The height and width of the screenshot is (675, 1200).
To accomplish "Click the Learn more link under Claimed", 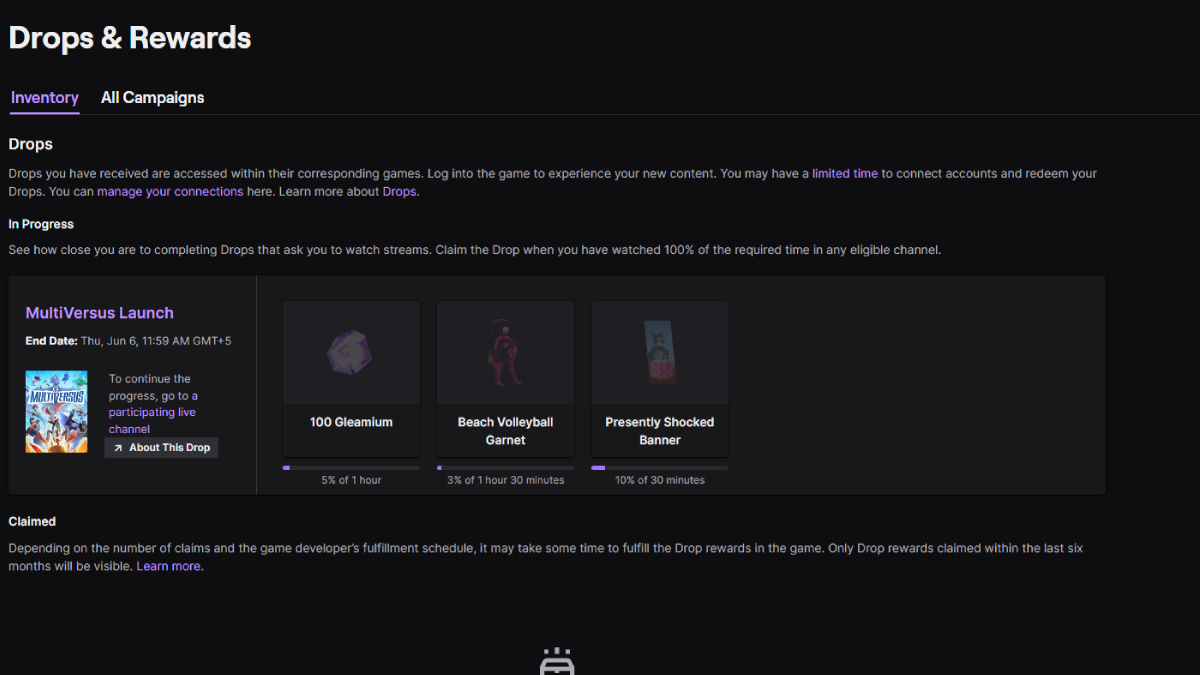I will click(x=168, y=565).
